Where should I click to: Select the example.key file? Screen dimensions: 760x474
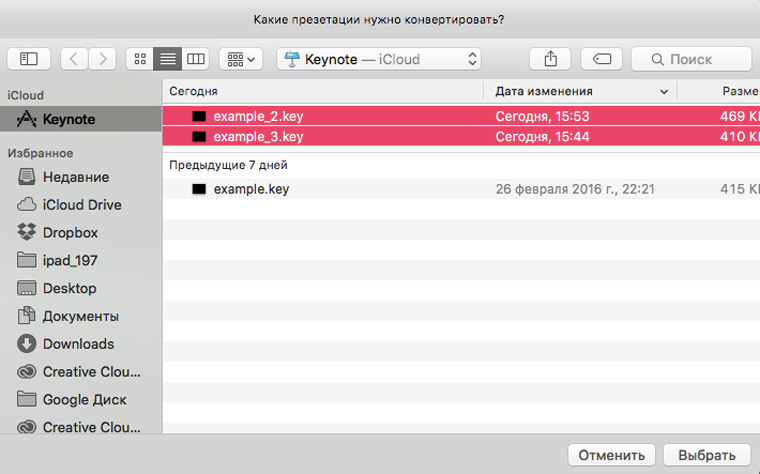click(461, 189)
